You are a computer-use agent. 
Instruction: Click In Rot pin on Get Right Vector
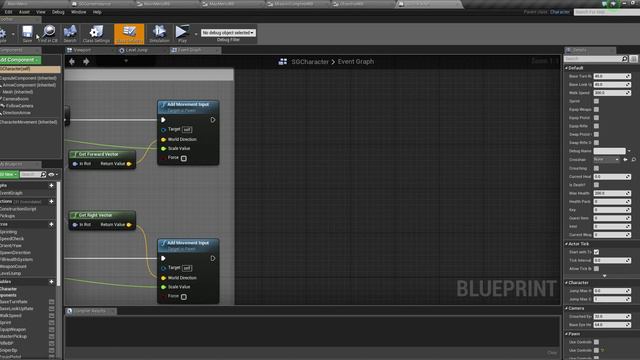[x=75, y=225]
